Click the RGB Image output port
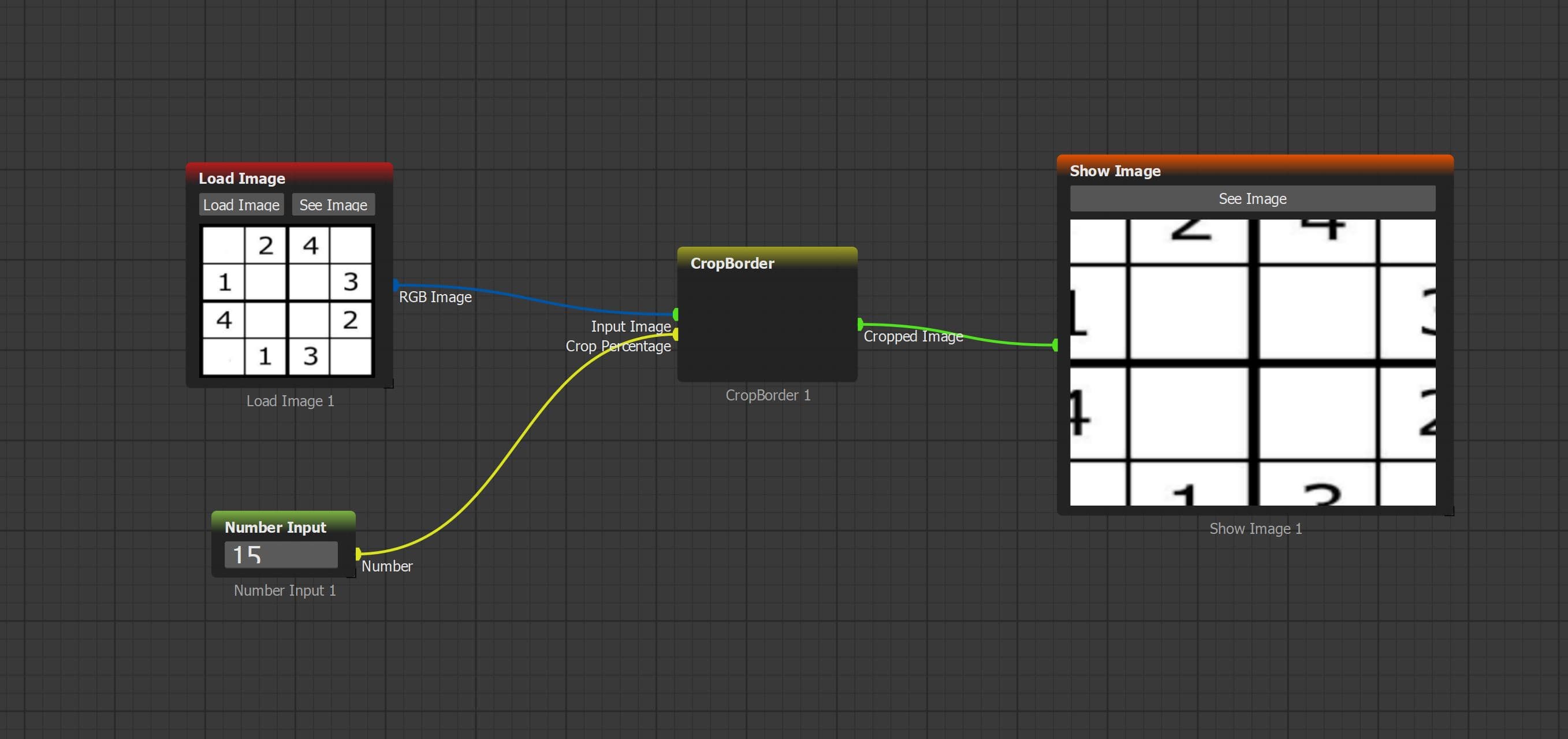 tap(396, 284)
